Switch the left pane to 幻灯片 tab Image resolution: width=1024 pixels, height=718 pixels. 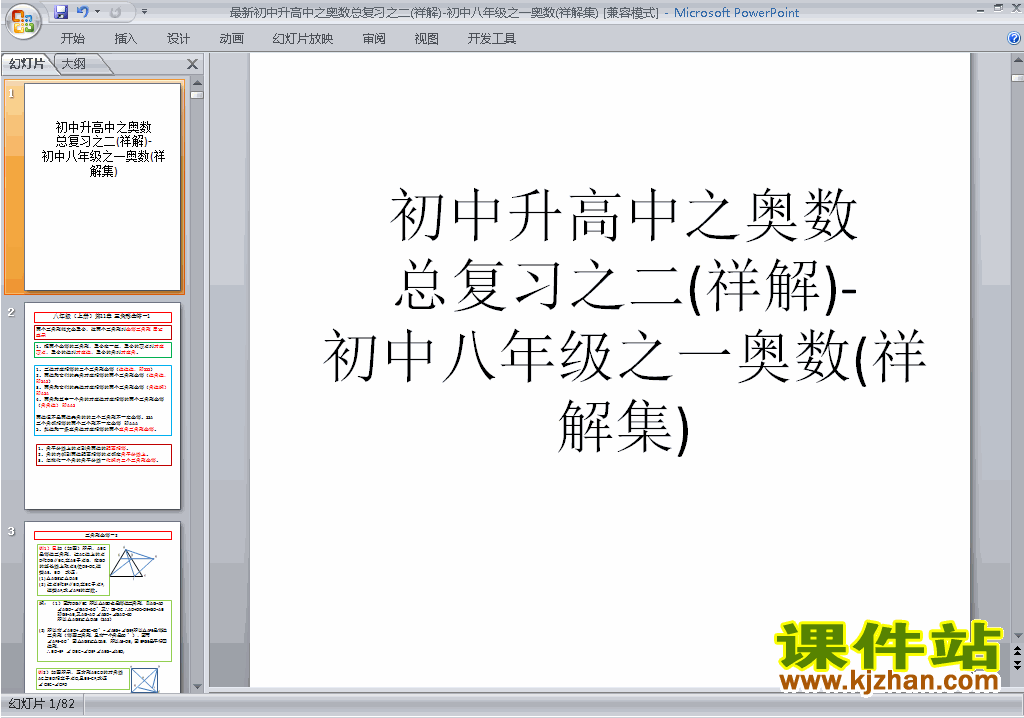pos(27,64)
